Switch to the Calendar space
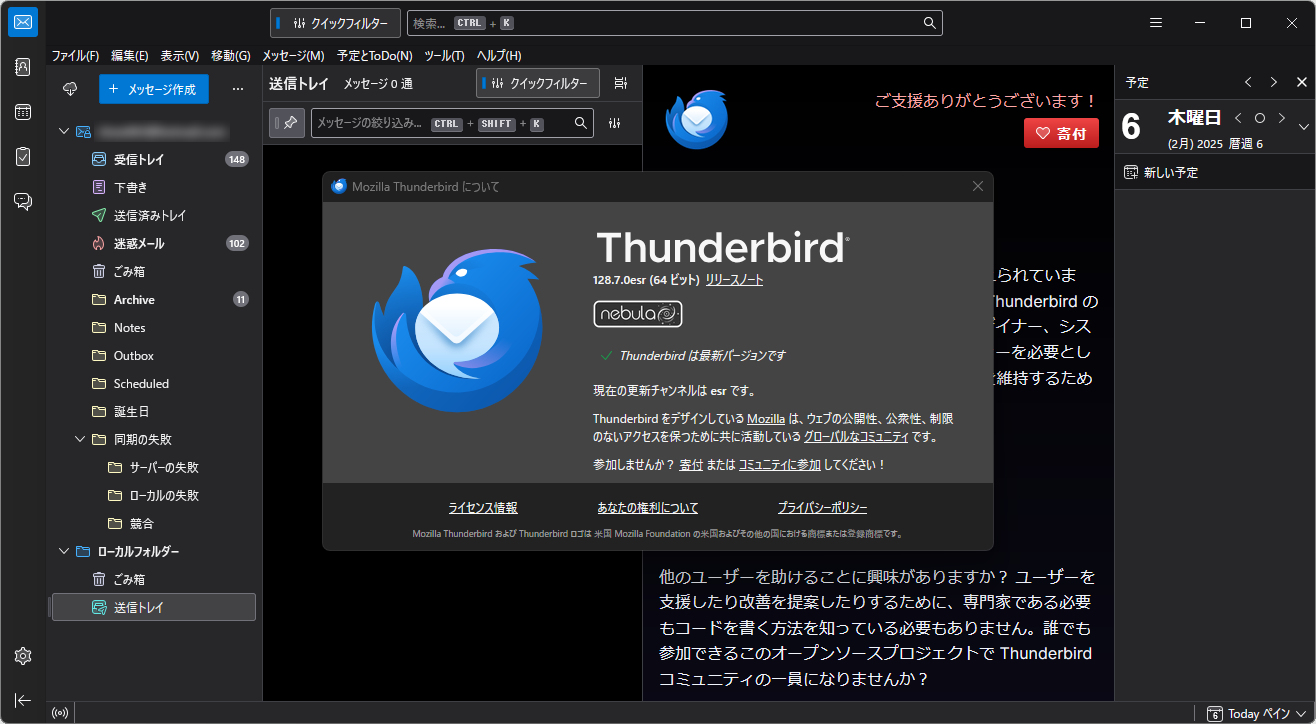 22,112
